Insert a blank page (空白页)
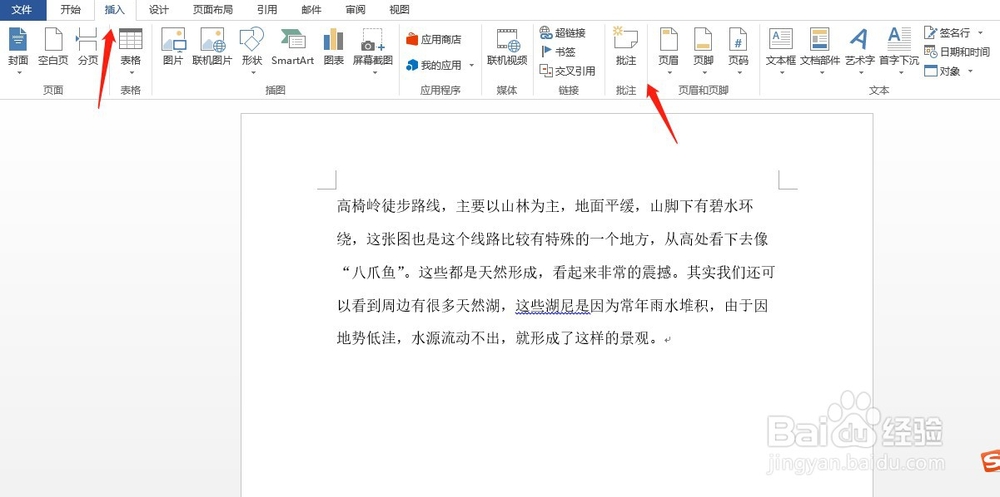The image size is (1000, 497). 53,47
